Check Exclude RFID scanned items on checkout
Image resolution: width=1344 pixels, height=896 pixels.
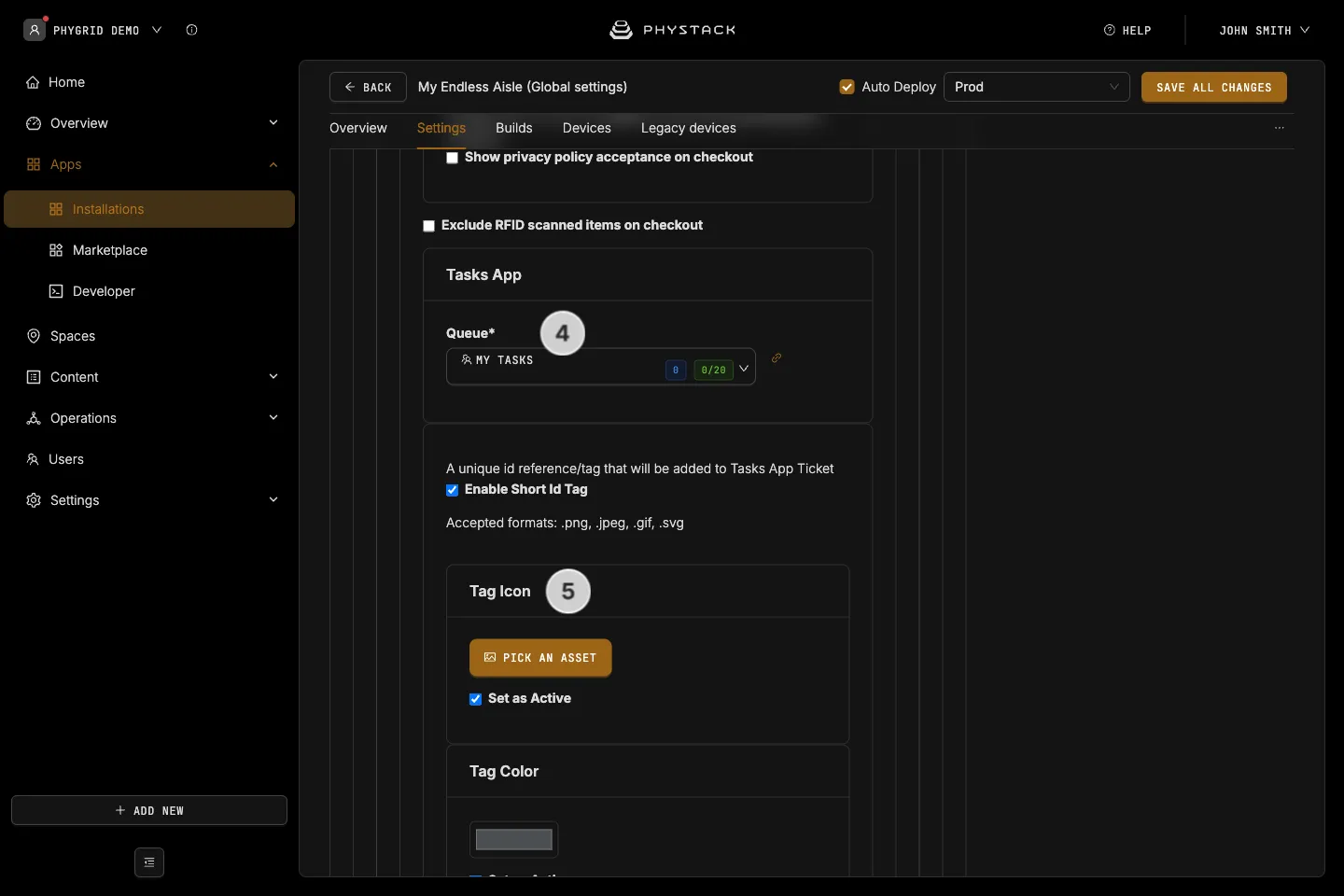pyautogui.click(x=429, y=226)
